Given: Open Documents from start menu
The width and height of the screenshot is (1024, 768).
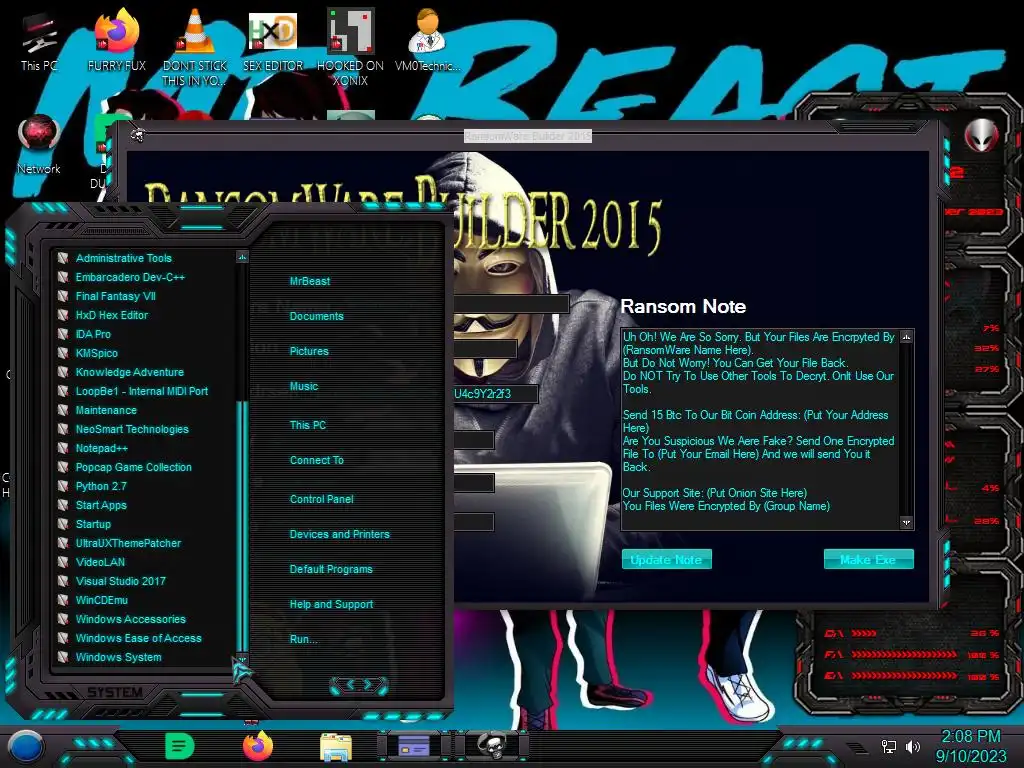Looking at the screenshot, I should 316,316.
